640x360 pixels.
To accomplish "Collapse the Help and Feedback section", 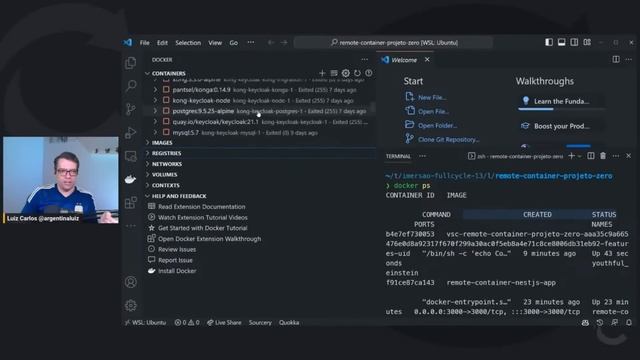I will (x=147, y=196).
